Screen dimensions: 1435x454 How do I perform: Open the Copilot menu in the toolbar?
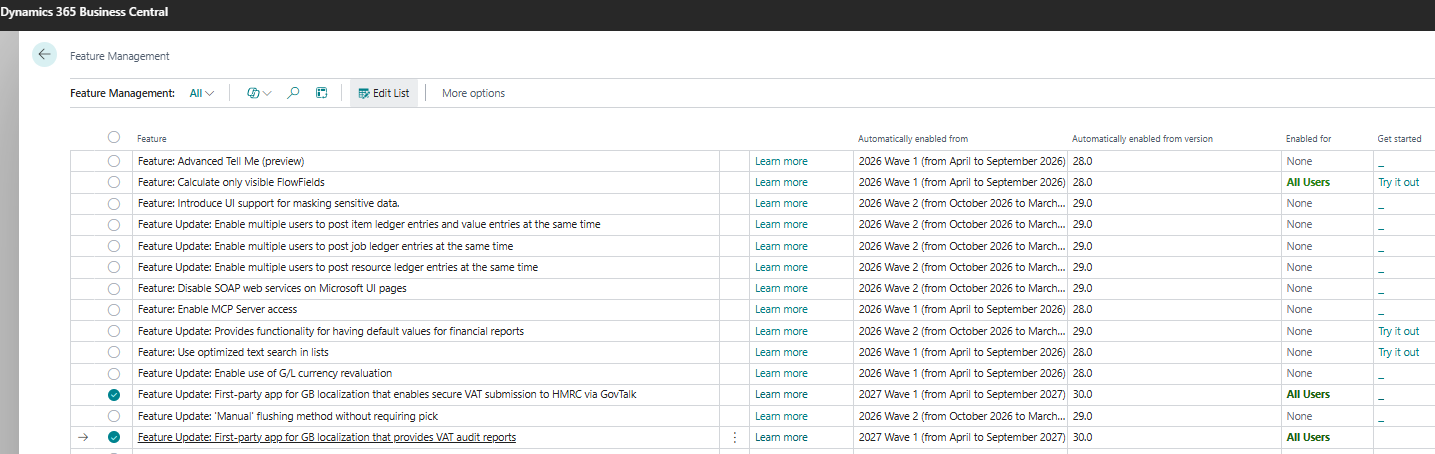click(x=259, y=93)
